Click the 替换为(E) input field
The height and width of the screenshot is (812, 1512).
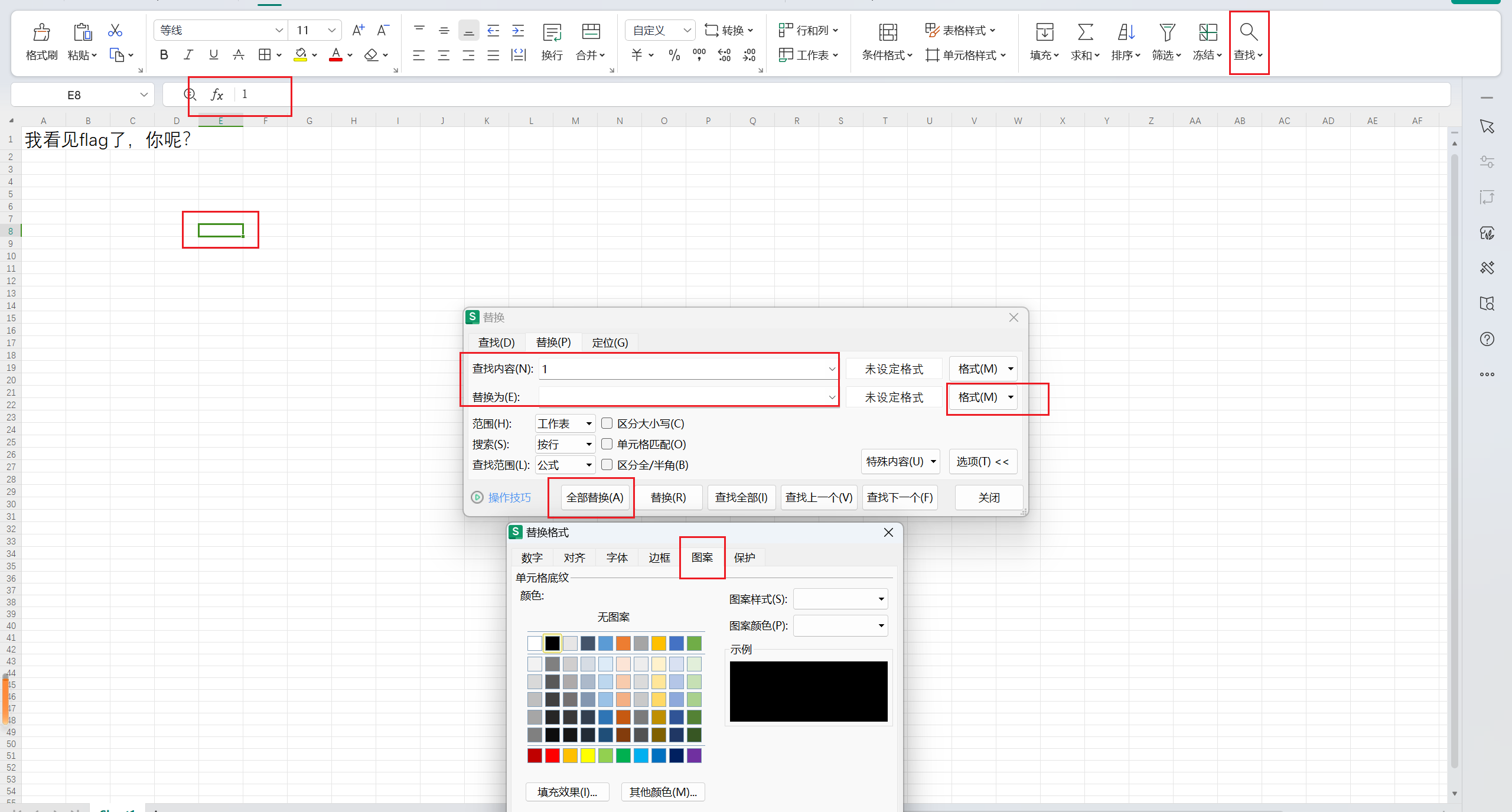point(689,397)
